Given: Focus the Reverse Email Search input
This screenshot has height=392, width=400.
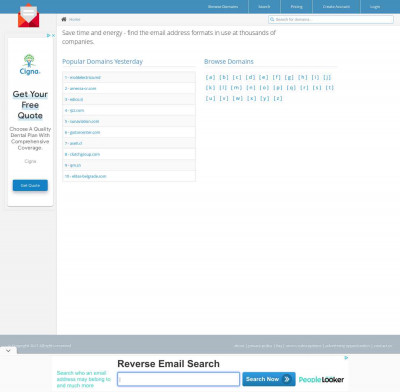Looking at the screenshot, I should (178, 379).
